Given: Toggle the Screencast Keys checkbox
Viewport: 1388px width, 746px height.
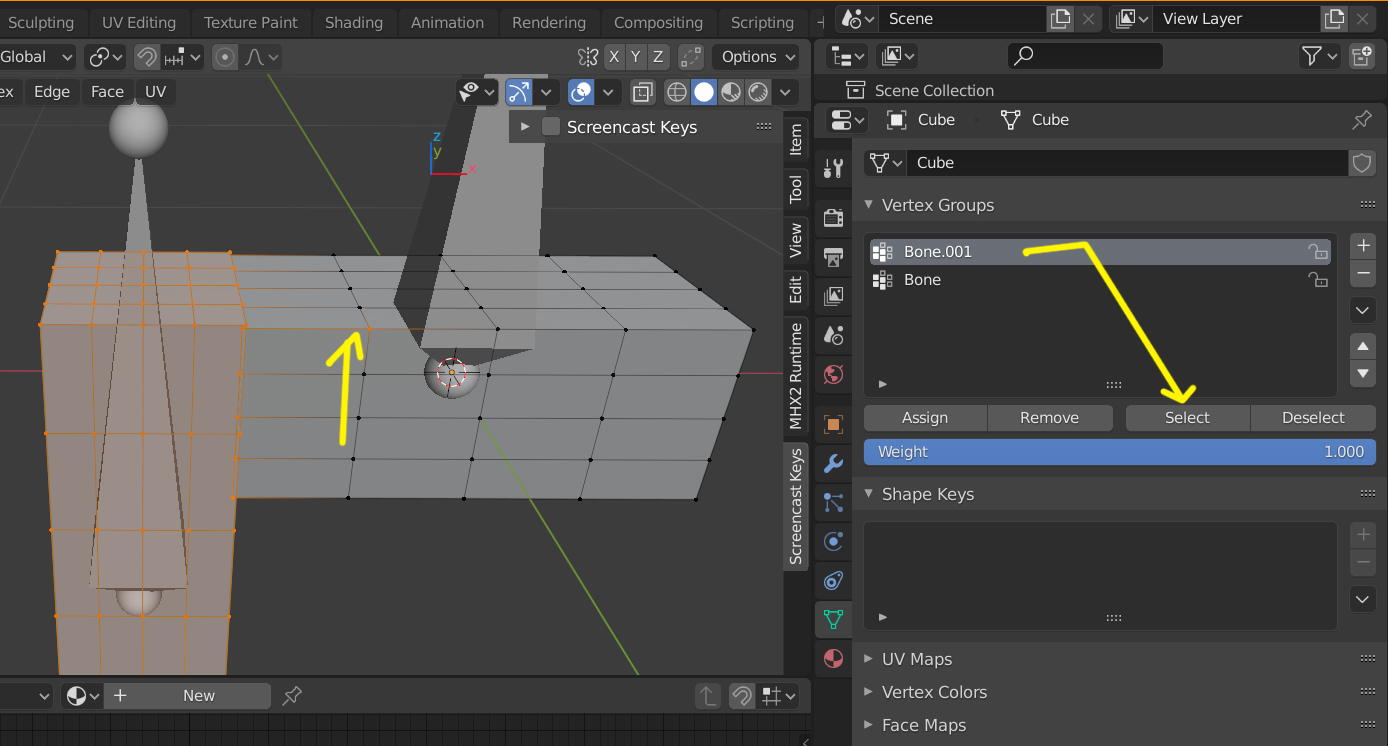Looking at the screenshot, I should pyautogui.click(x=551, y=127).
